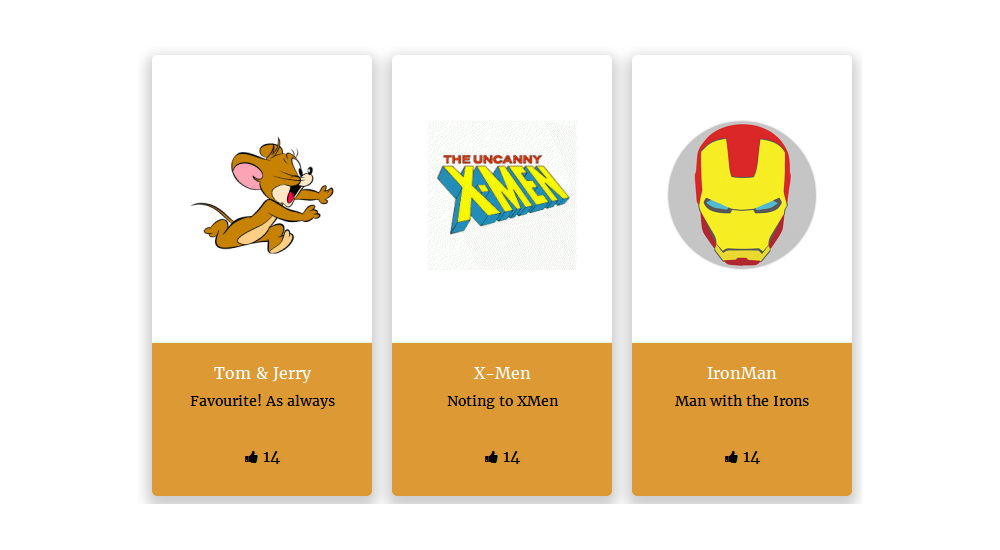Click the X-Men card title
Viewport: 1000px width, 550px height.
[x=502, y=373]
